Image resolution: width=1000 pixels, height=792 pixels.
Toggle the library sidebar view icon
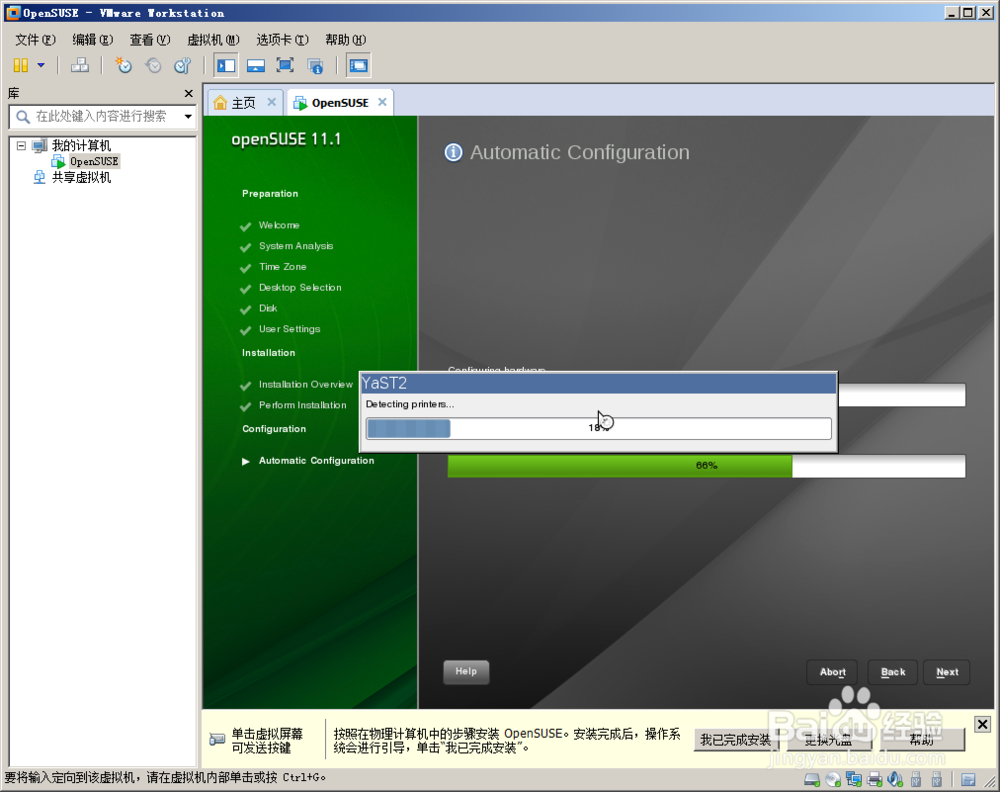point(226,65)
